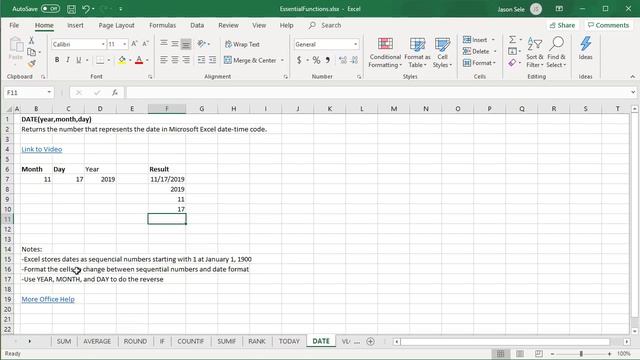Click the Insert Function fx icon
This screenshot has width=640, height=360.
115,93
